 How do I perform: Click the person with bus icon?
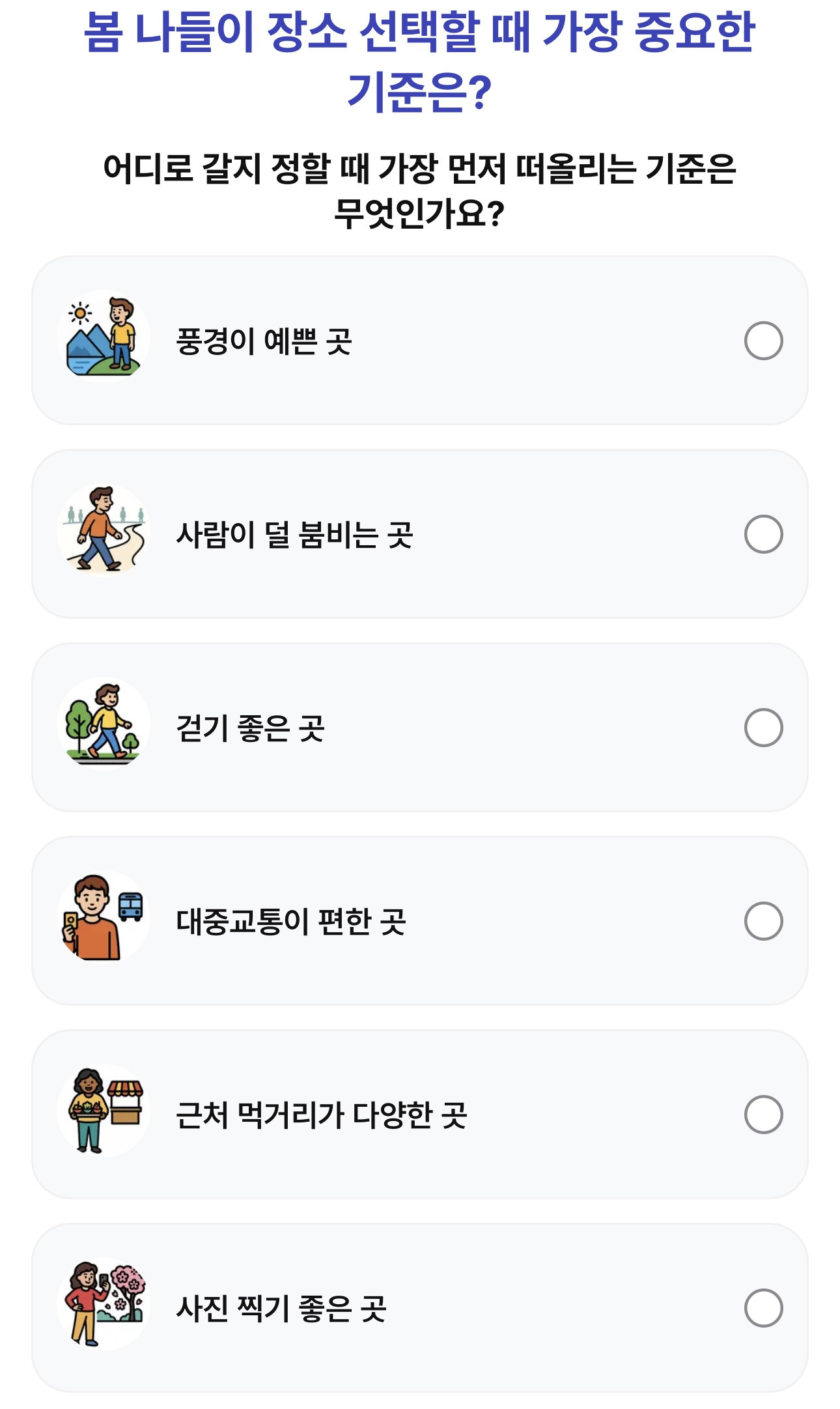[103, 918]
